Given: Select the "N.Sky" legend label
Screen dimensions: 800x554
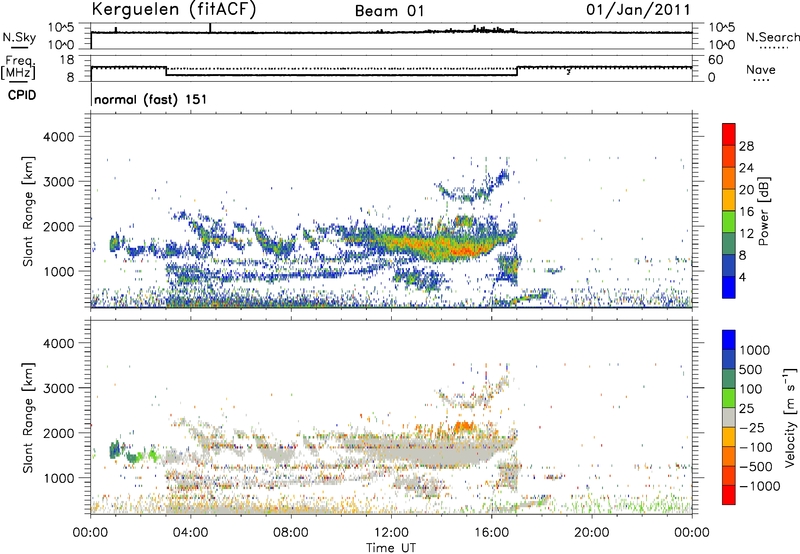Looking at the screenshot, I should click(19, 37).
